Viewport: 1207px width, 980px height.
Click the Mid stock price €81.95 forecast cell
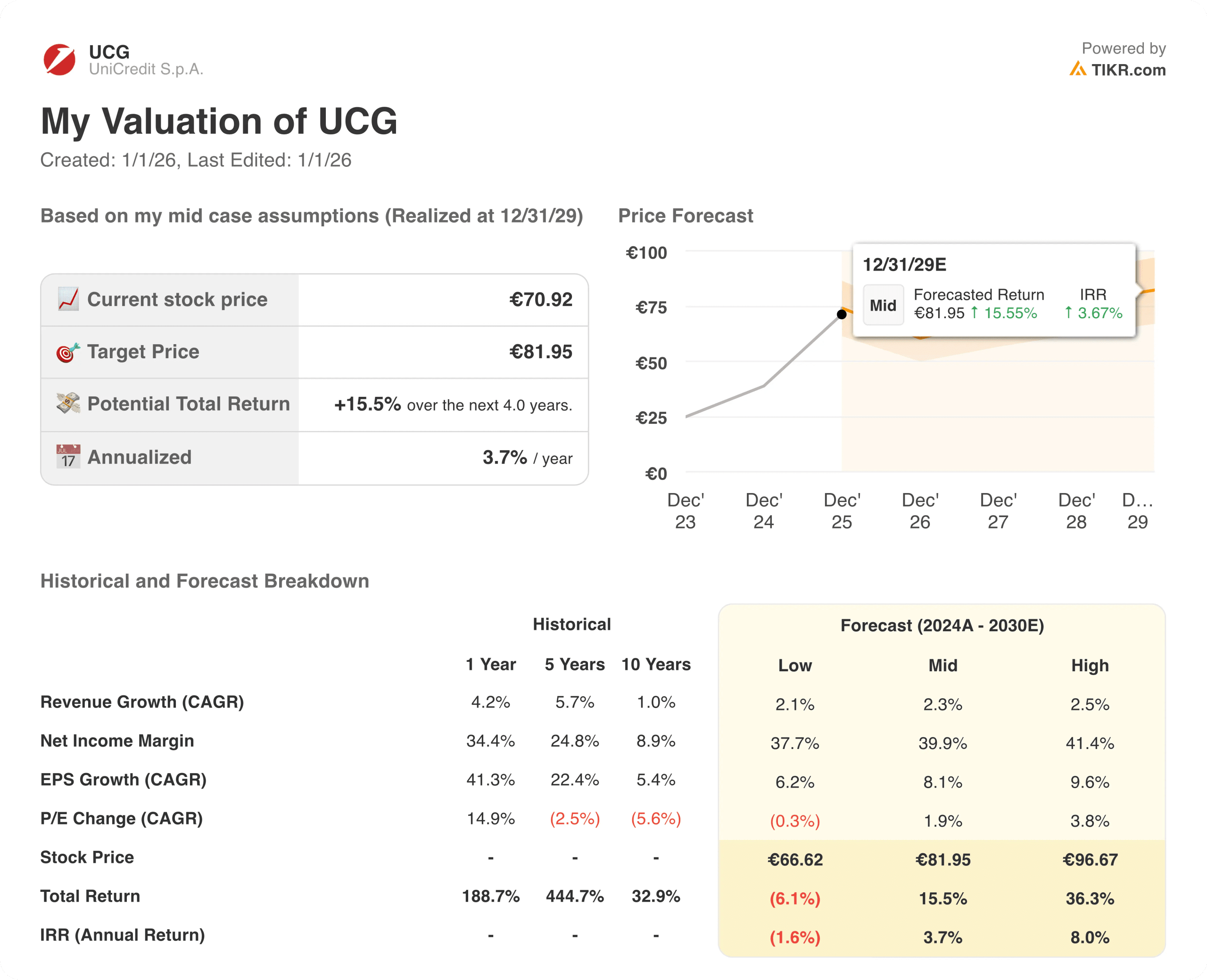tap(942, 860)
